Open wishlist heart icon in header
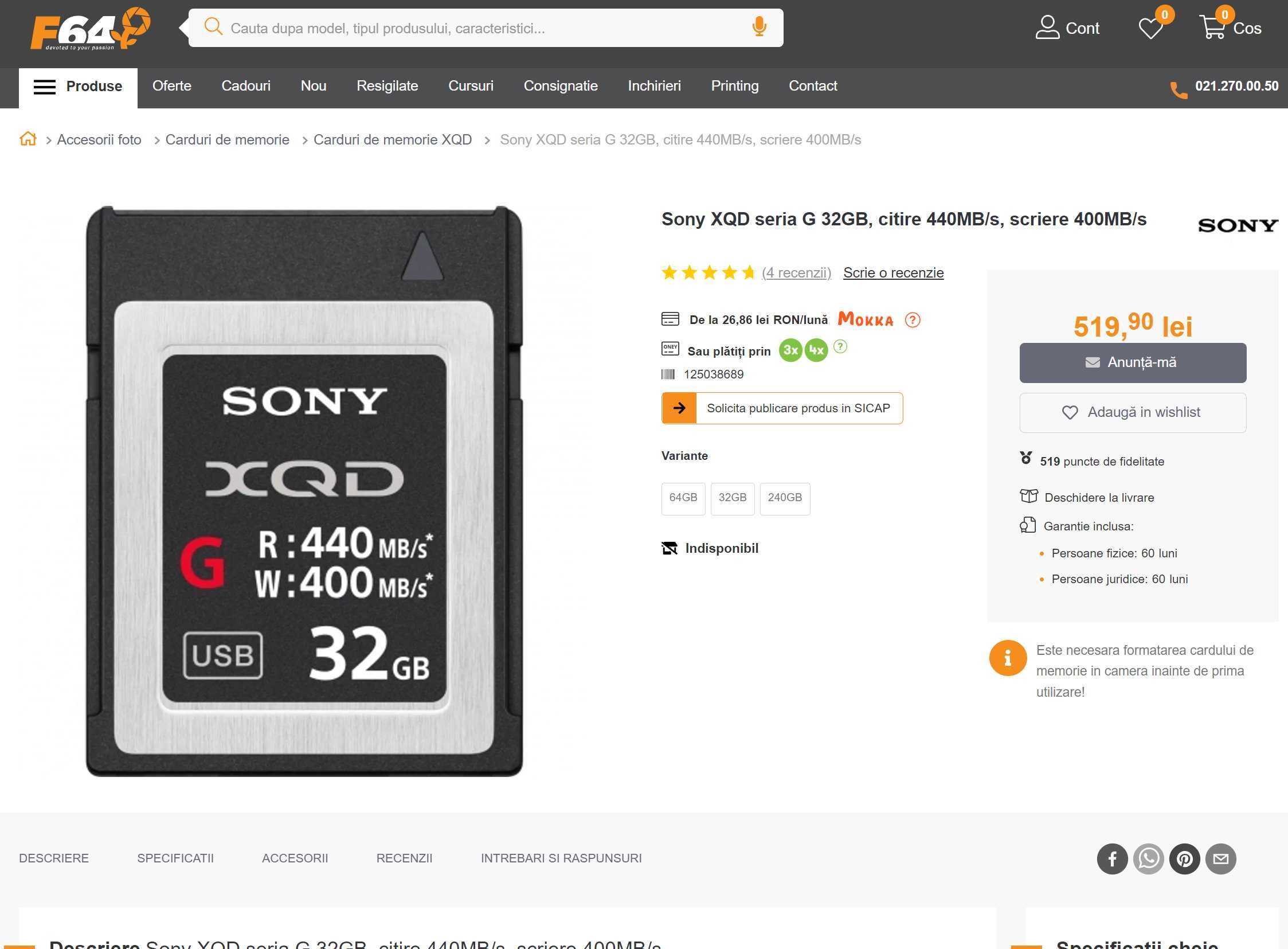The width and height of the screenshot is (1288, 949). click(1151, 28)
